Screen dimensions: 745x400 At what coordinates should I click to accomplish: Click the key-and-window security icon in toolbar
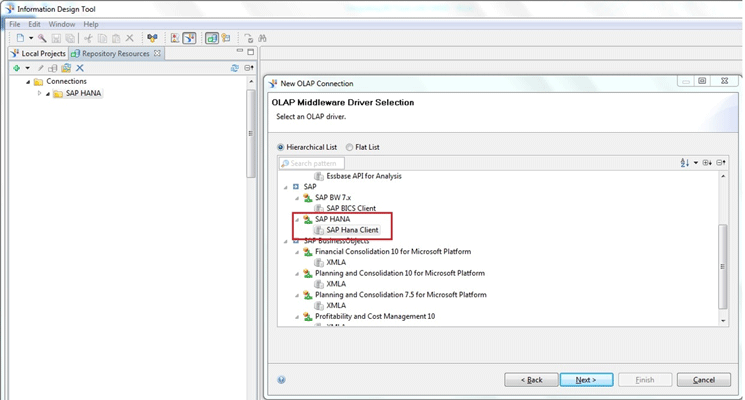(x=226, y=38)
